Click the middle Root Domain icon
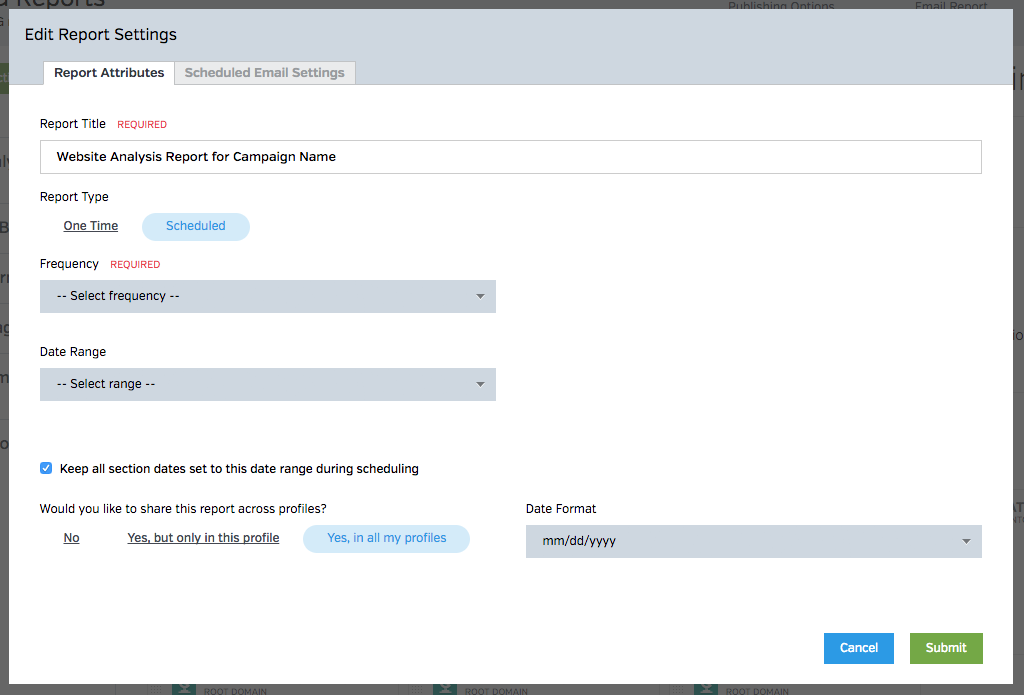Image resolution: width=1024 pixels, height=695 pixels. [444, 689]
